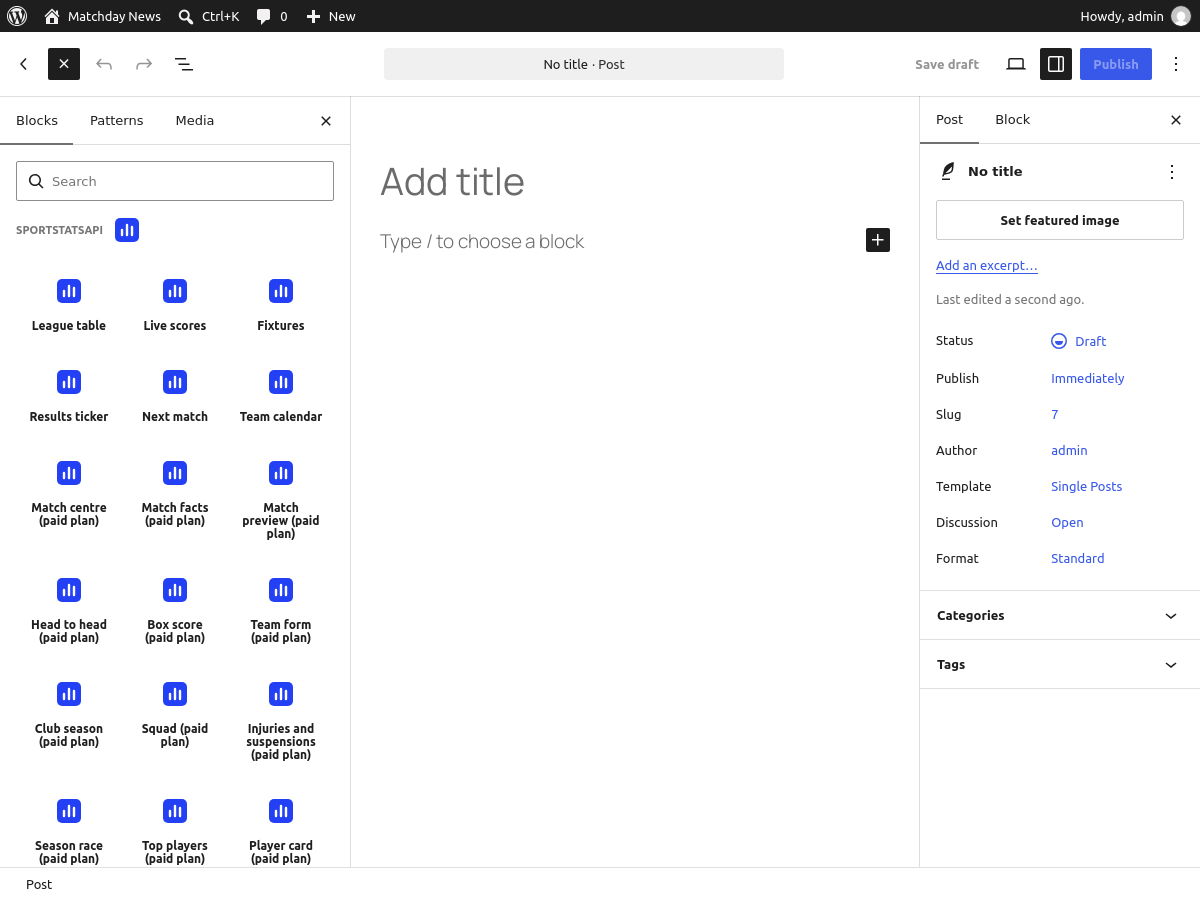Insert the Live scores block
This screenshot has height=900, width=1200.
click(x=175, y=305)
